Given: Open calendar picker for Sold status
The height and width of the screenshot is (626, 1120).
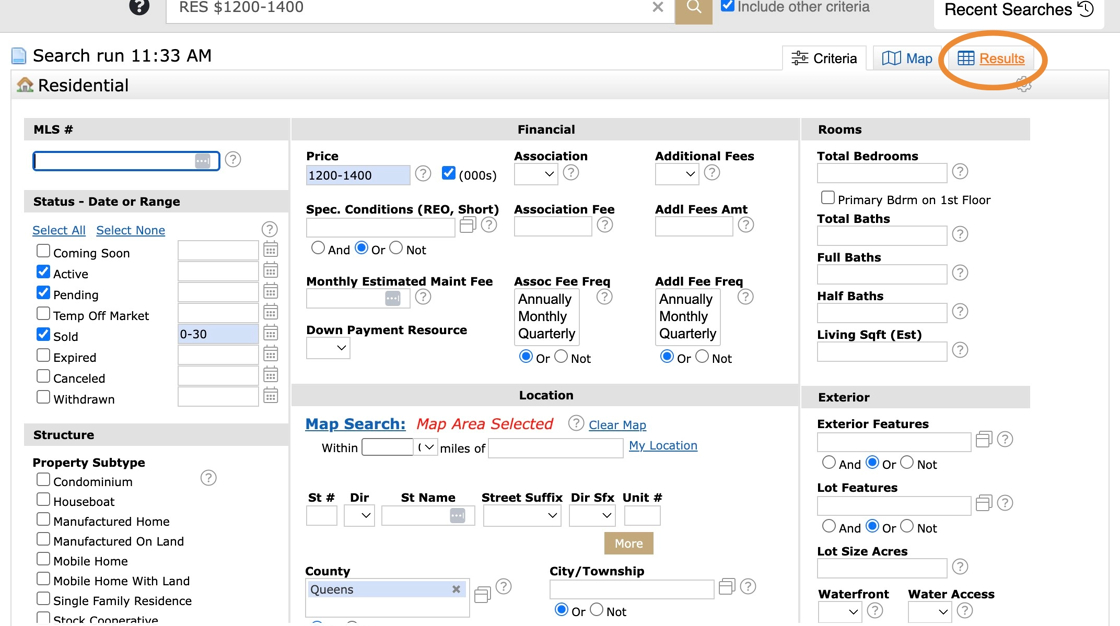Looking at the screenshot, I should click(x=270, y=334).
